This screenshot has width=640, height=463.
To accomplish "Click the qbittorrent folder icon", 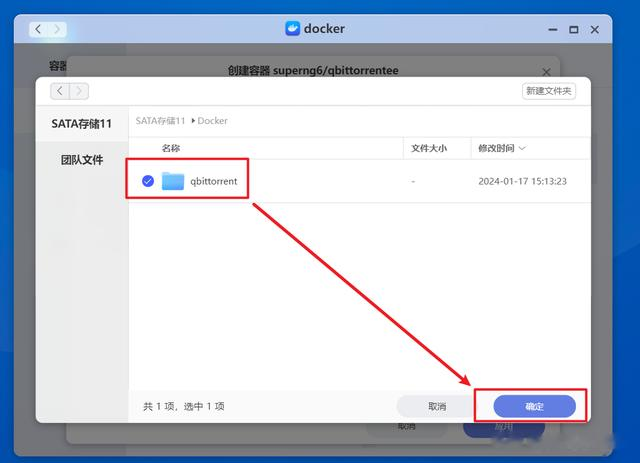I will click(173, 181).
